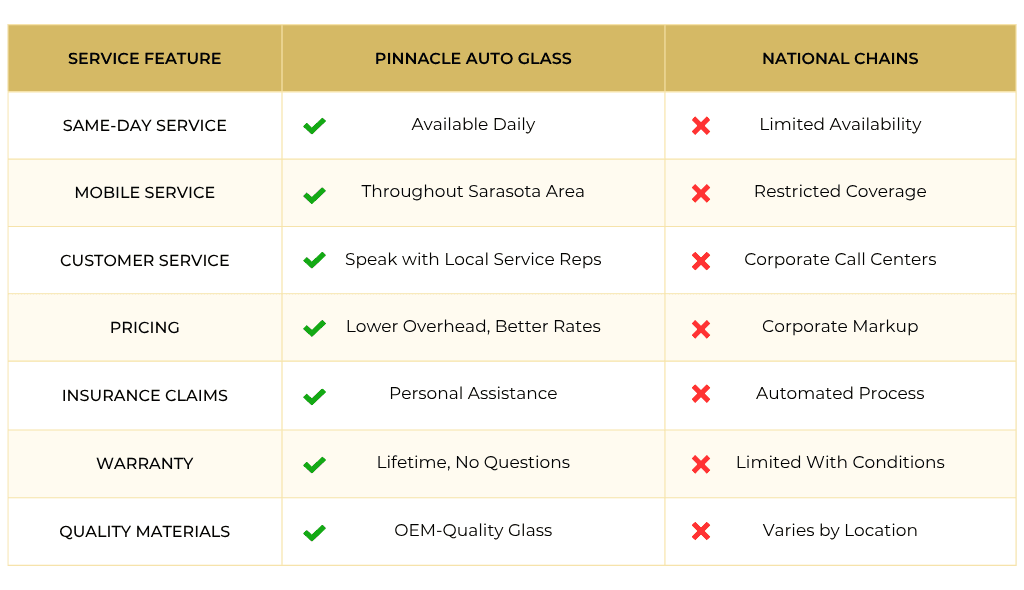Click the red X next to Corporate Call Centers
1024x590 pixels.
pos(701,261)
